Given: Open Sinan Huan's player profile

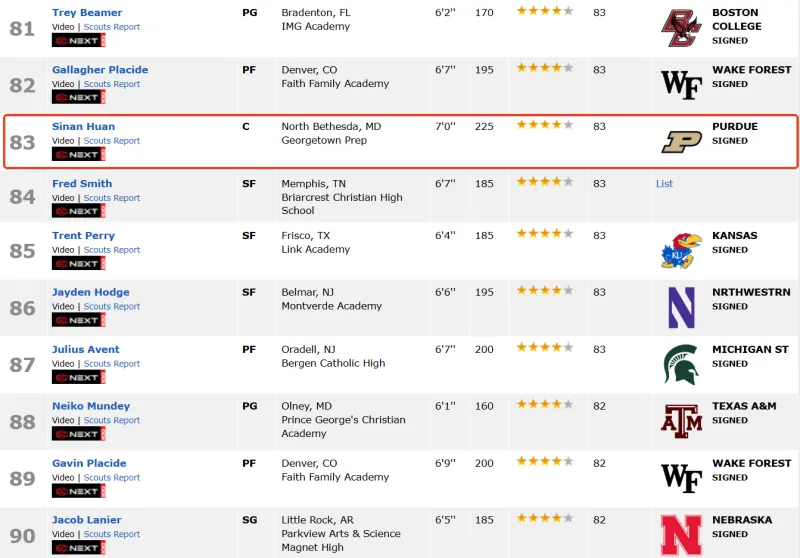Looking at the screenshot, I should pyautogui.click(x=83, y=127).
